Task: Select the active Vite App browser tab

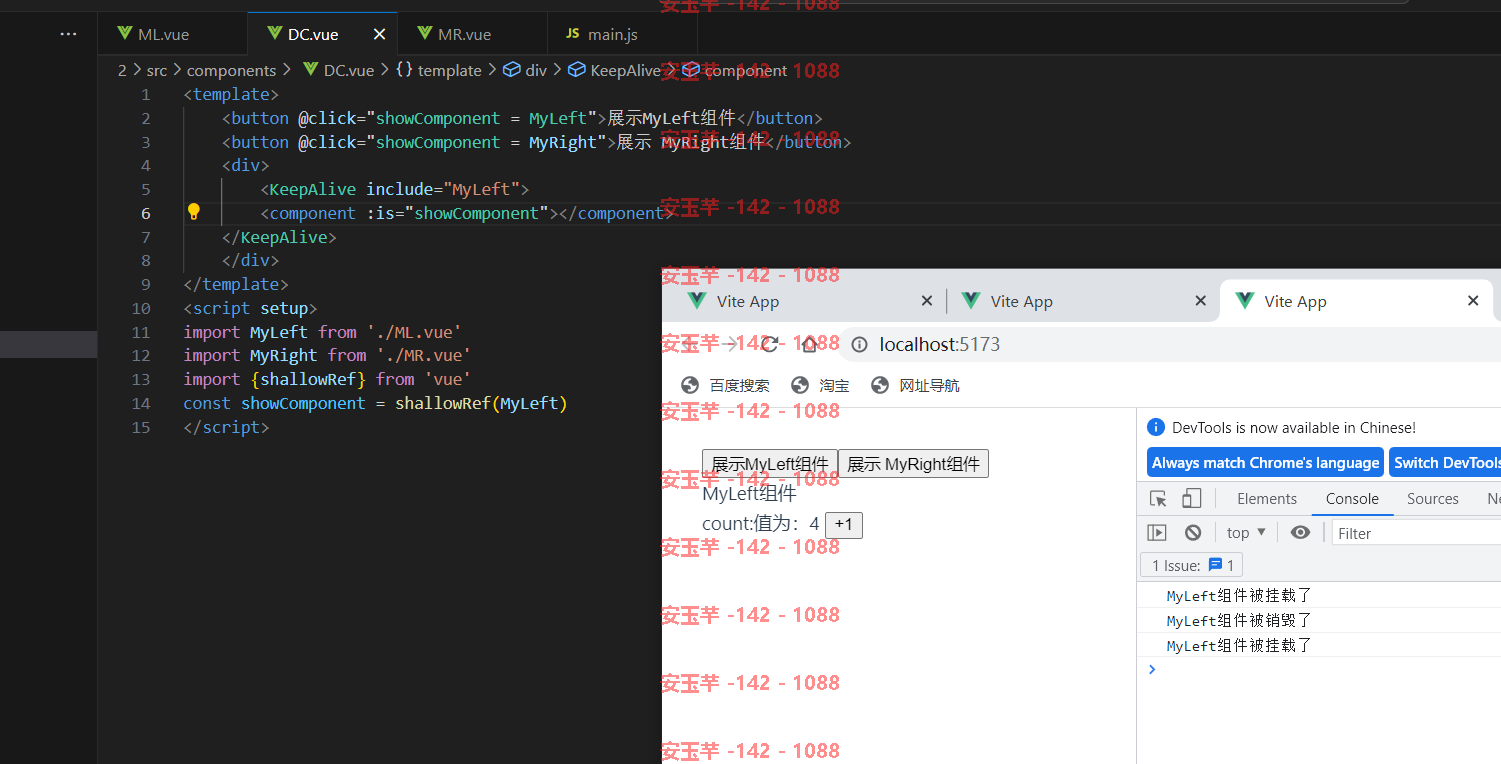Action: pos(1358,301)
